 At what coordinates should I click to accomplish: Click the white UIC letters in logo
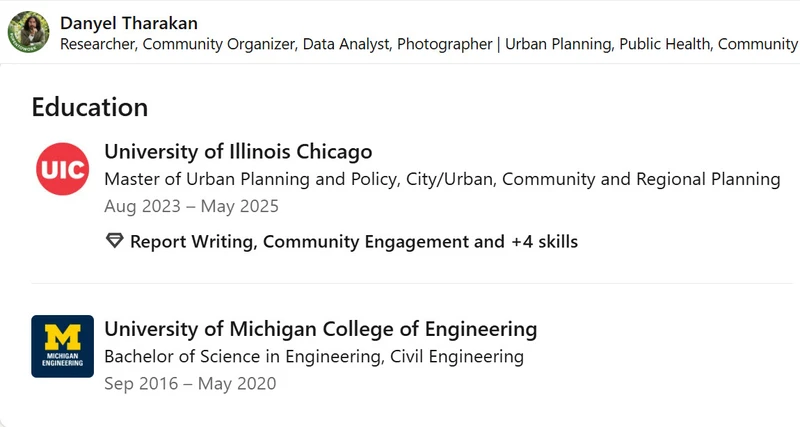pyautogui.click(x=63, y=170)
